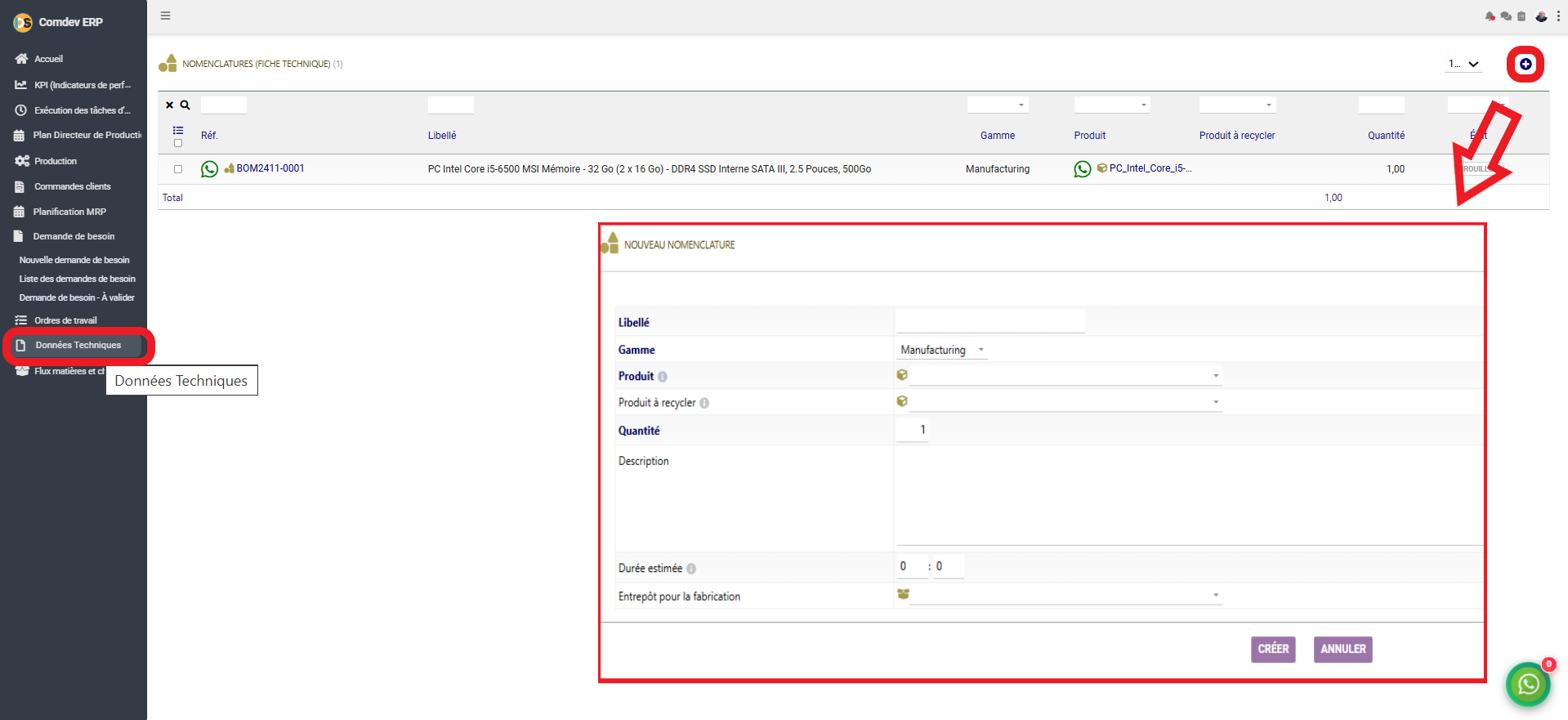1568x720 pixels.
Task: Click the Produit à recycler info icon
Action: coord(704,403)
